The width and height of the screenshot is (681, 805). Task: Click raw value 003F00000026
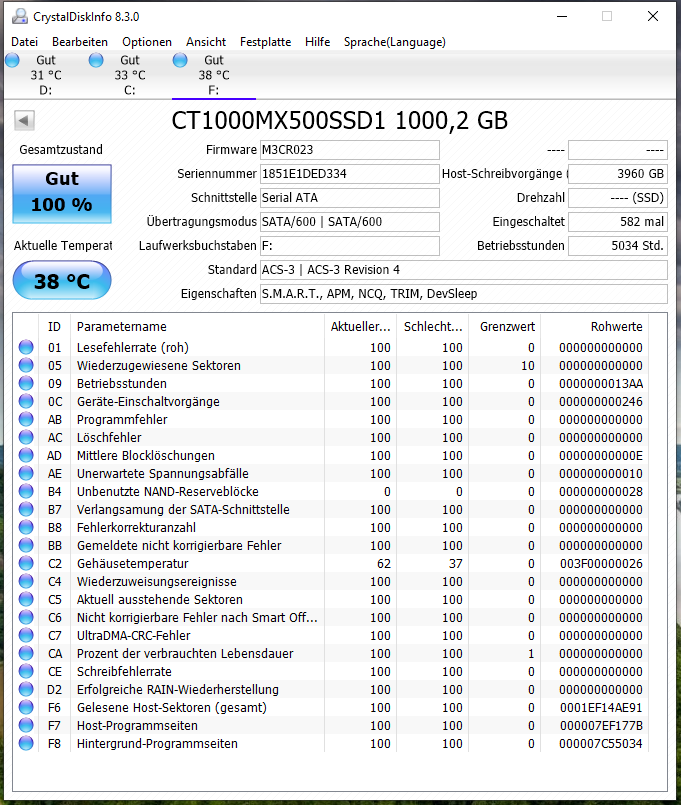[601, 563]
